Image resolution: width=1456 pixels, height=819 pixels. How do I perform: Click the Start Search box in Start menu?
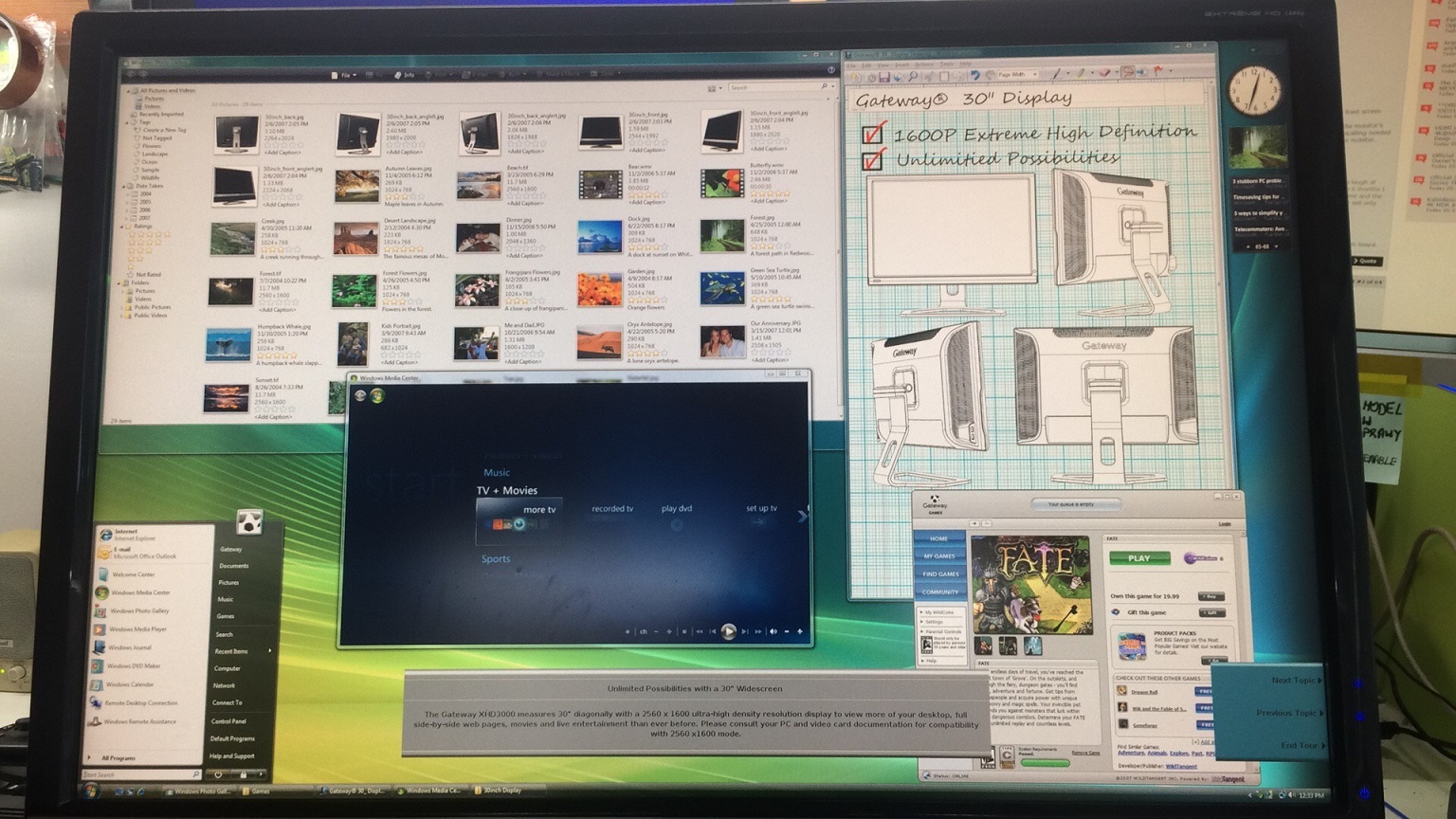pyautogui.click(x=141, y=774)
